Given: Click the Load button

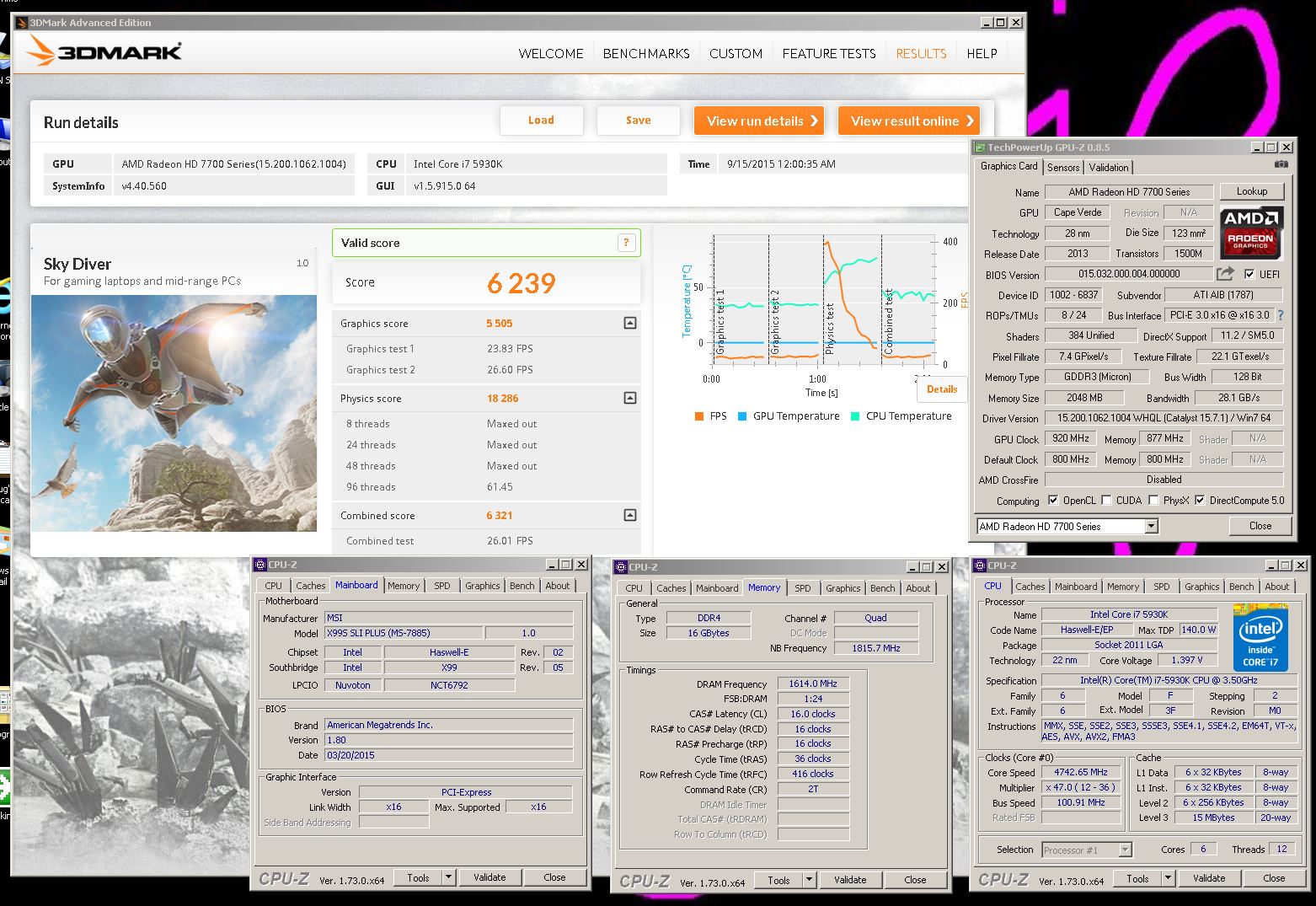Looking at the screenshot, I should 541,121.
